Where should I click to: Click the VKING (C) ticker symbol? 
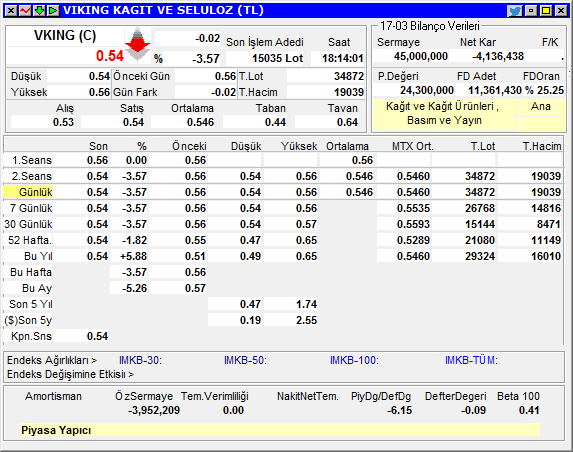pos(65,36)
